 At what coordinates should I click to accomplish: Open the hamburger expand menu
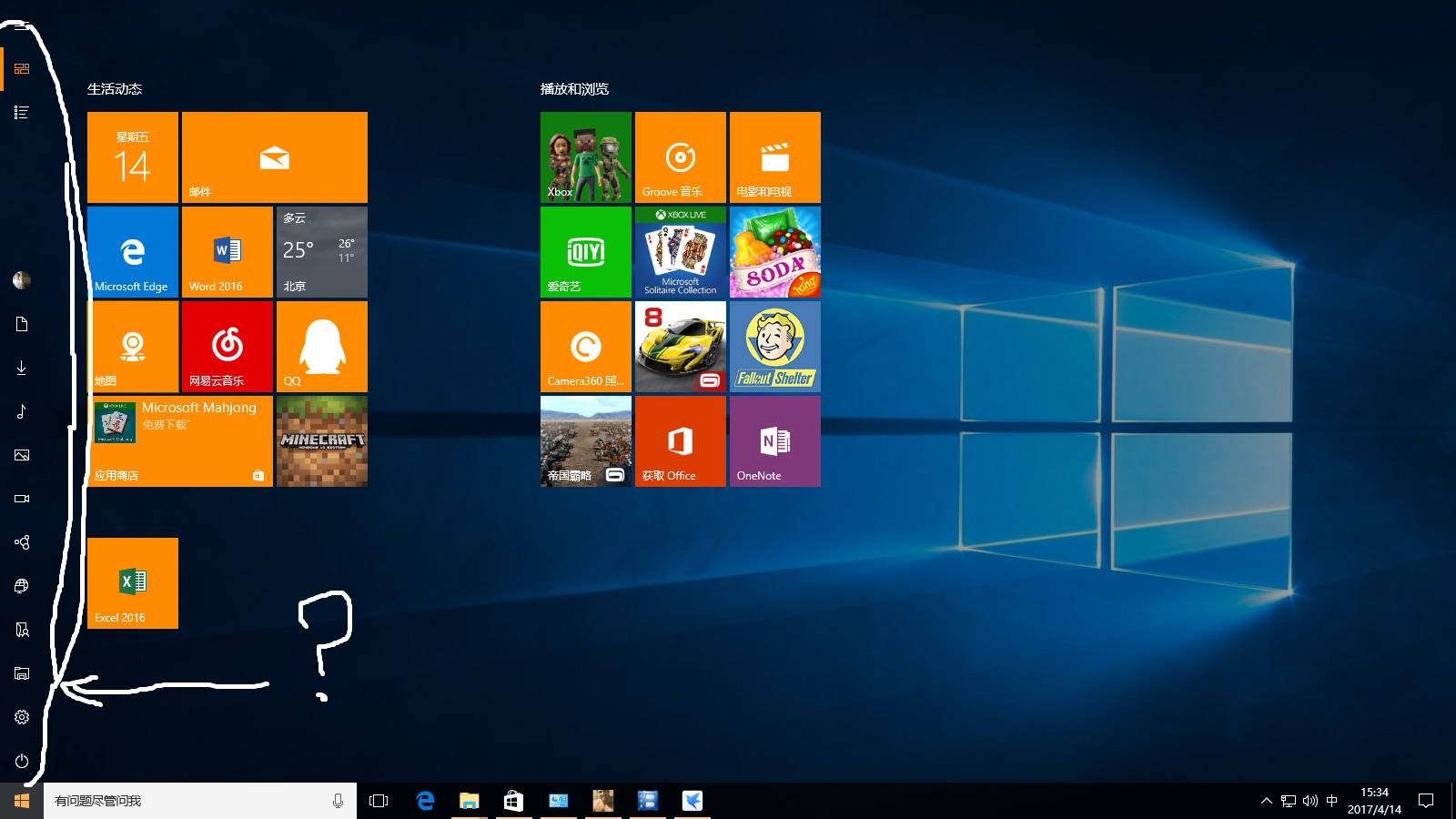(x=22, y=25)
